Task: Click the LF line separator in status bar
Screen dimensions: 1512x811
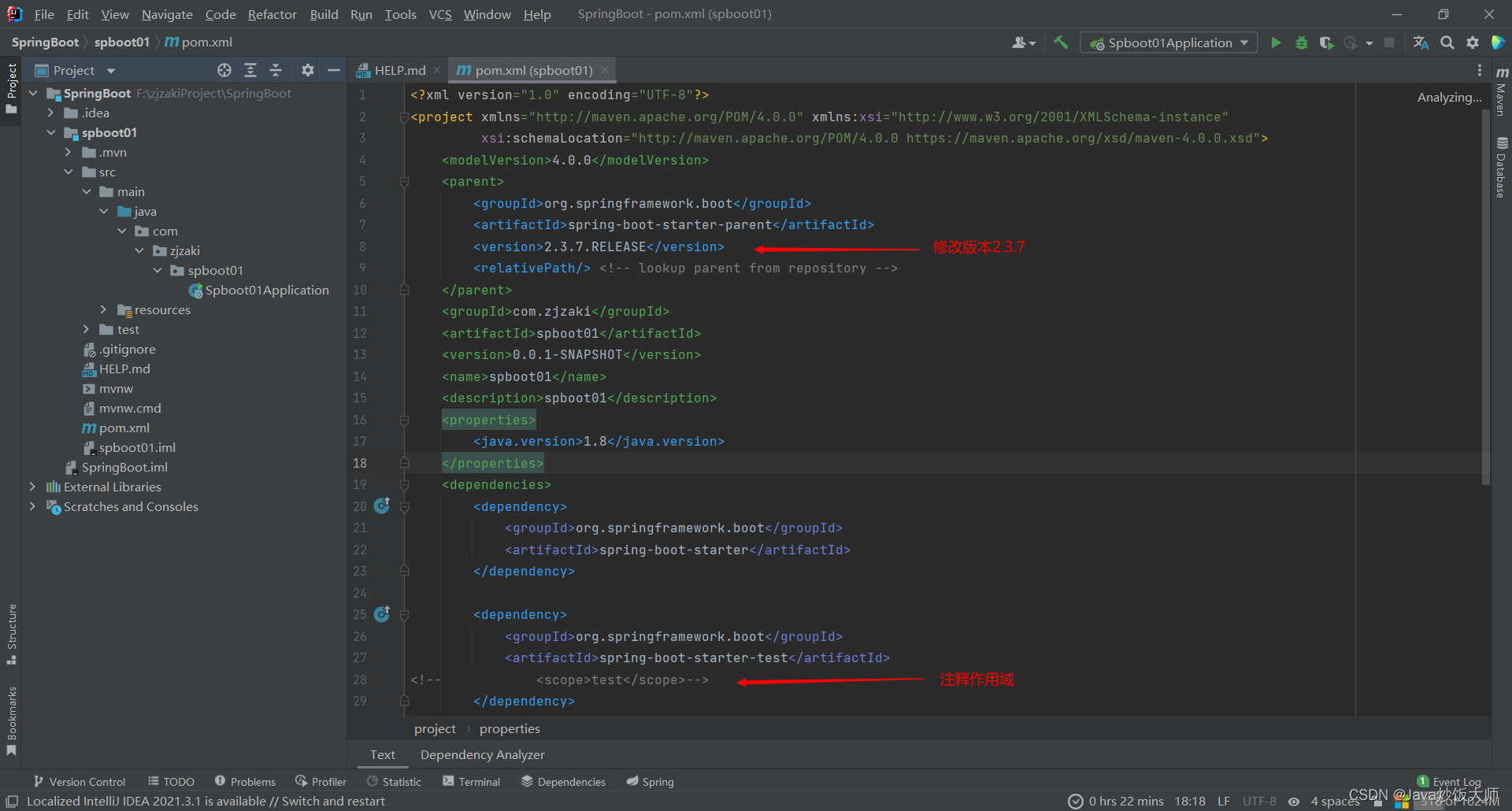Action: (x=1223, y=802)
